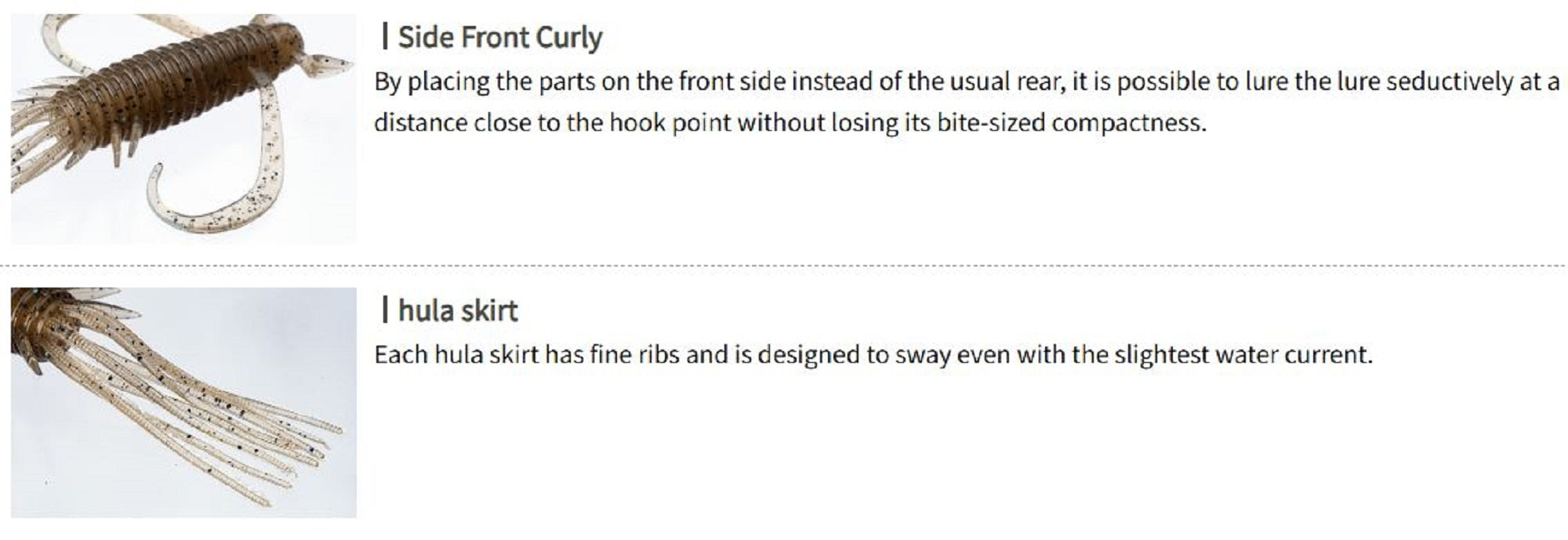Click the Side Front Curly lure photo
Screen dimensions: 1568x540
[183, 129]
